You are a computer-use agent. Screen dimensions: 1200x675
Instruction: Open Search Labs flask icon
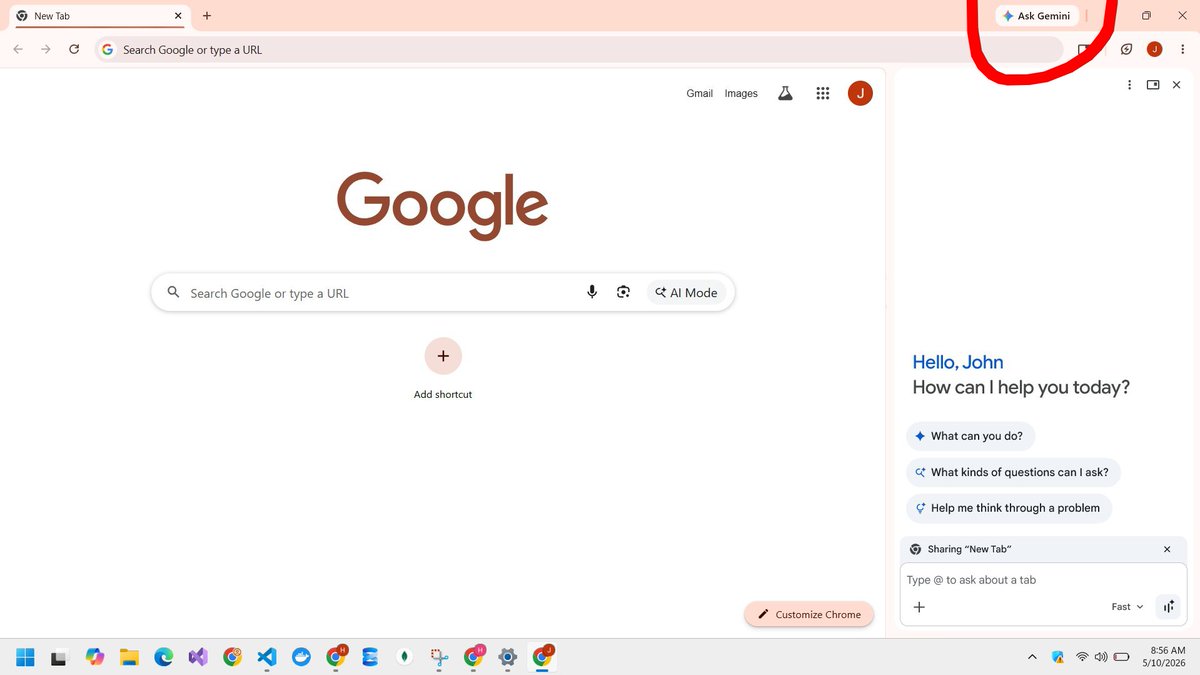click(785, 93)
